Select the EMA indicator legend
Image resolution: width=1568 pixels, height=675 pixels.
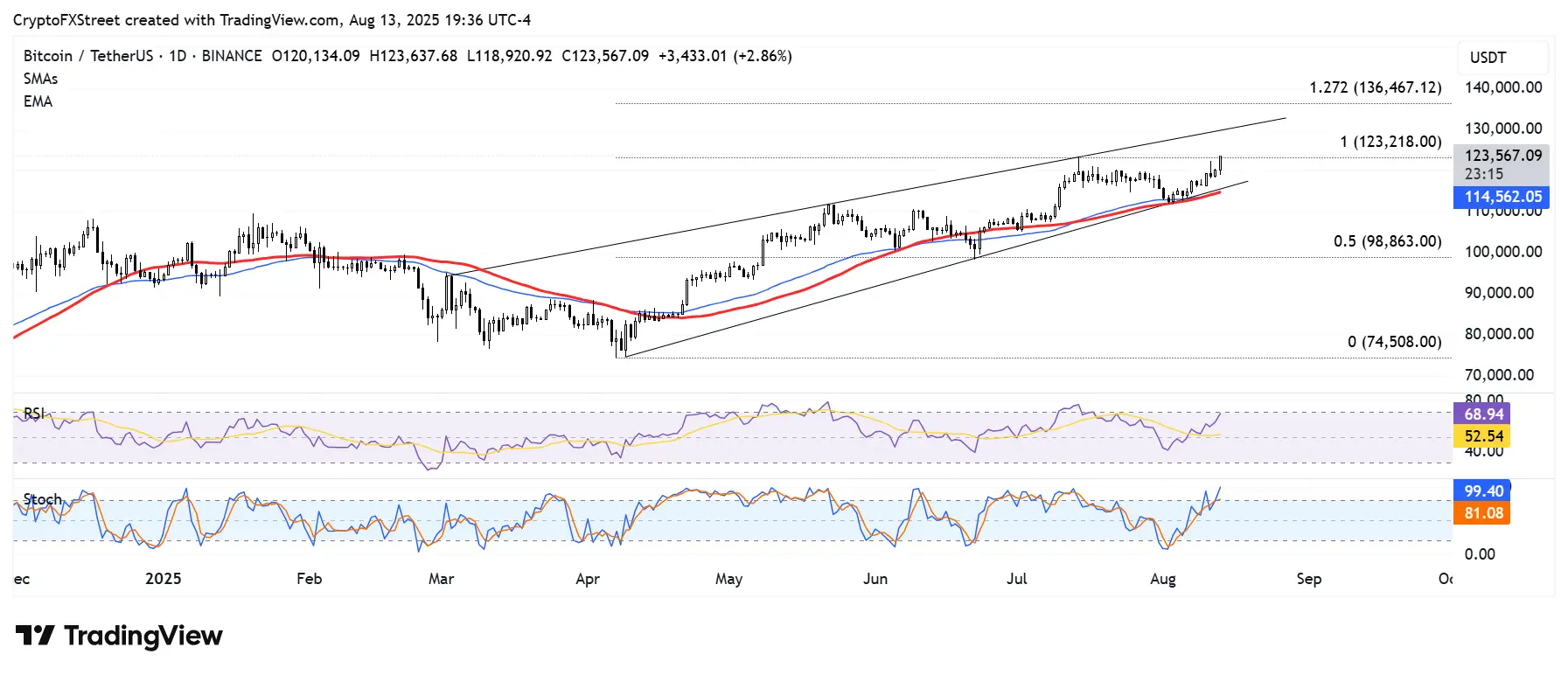pos(38,101)
